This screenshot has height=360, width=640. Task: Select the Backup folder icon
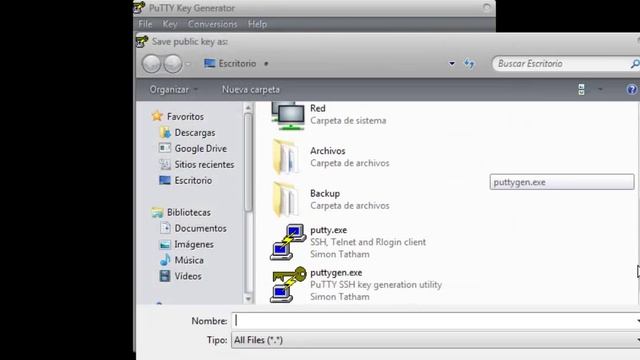[286, 200]
